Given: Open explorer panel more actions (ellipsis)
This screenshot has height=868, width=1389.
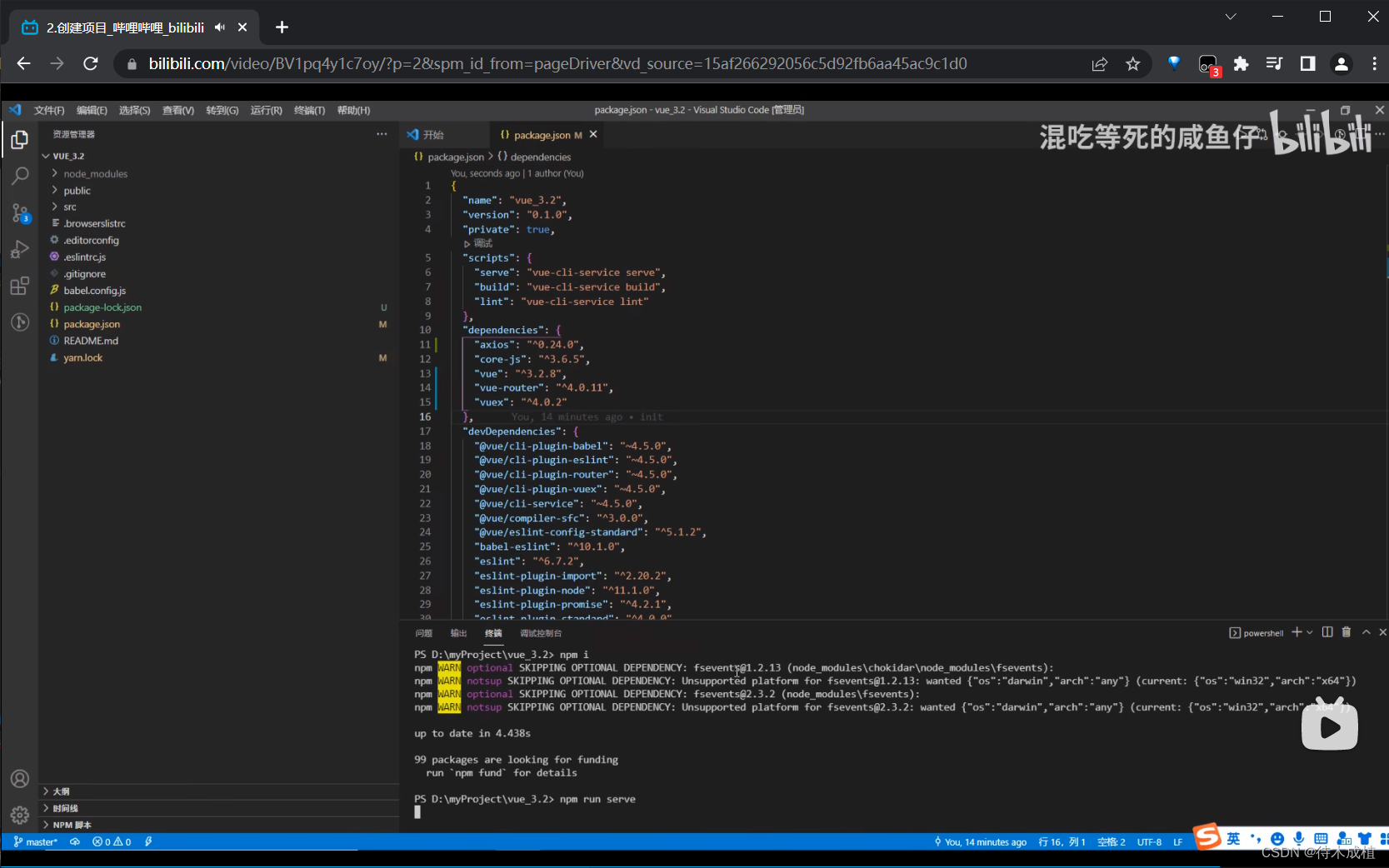Looking at the screenshot, I should [x=382, y=134].
